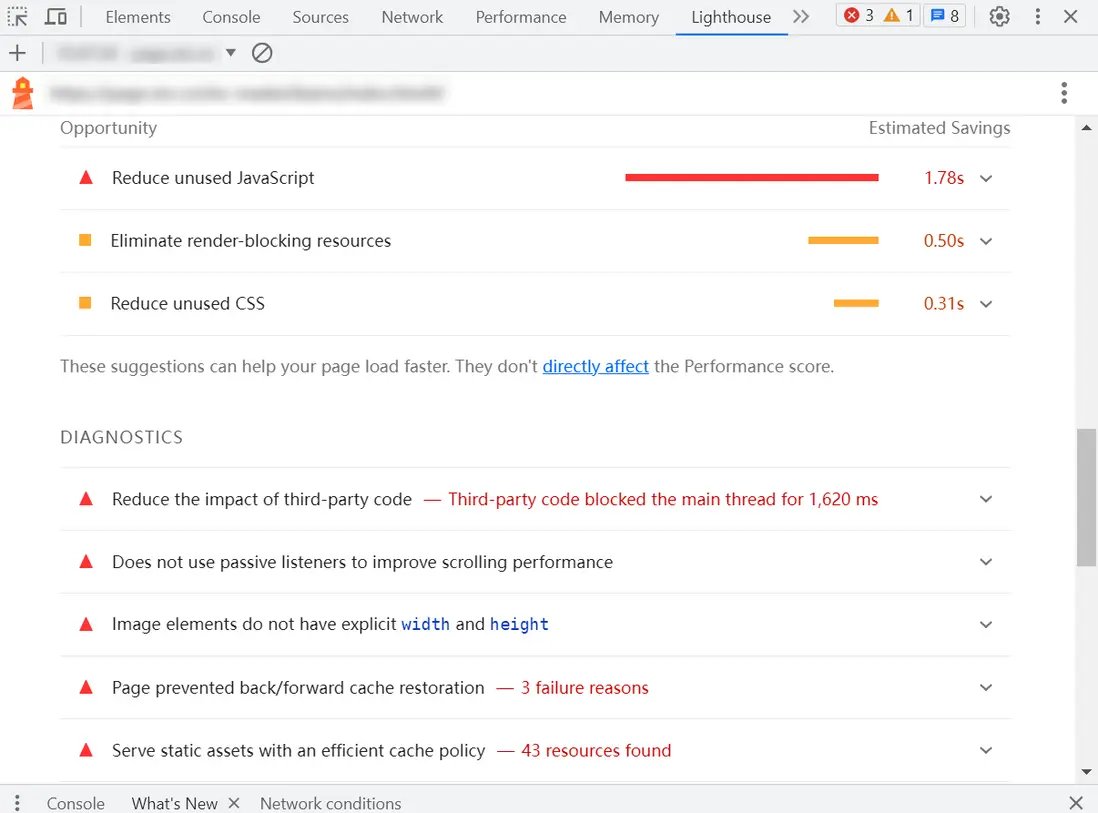1098x813 pixels.
Task: Toggle the device toolbar icon
Action: pyautogui.click(x=57, y=17)
